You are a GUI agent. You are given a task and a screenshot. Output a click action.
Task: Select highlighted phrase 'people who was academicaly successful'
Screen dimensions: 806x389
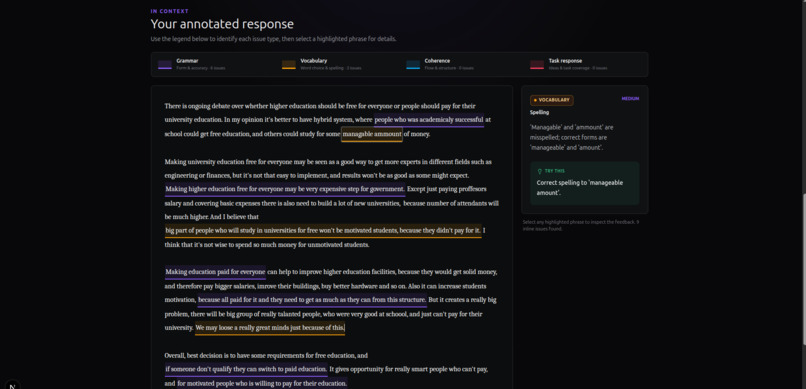click(x=429, y=120)
